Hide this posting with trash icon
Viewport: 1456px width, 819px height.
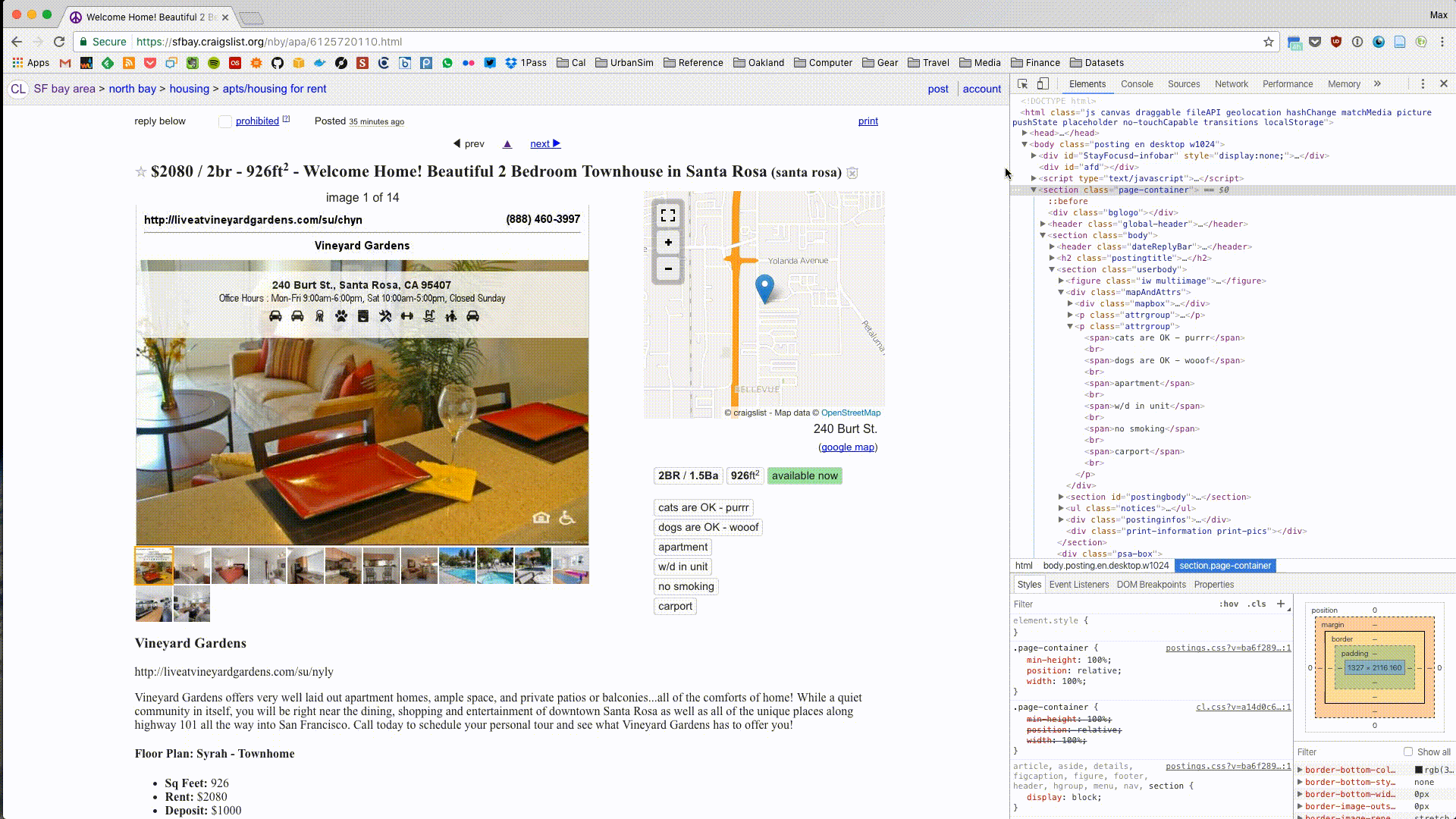click(852, 173)
